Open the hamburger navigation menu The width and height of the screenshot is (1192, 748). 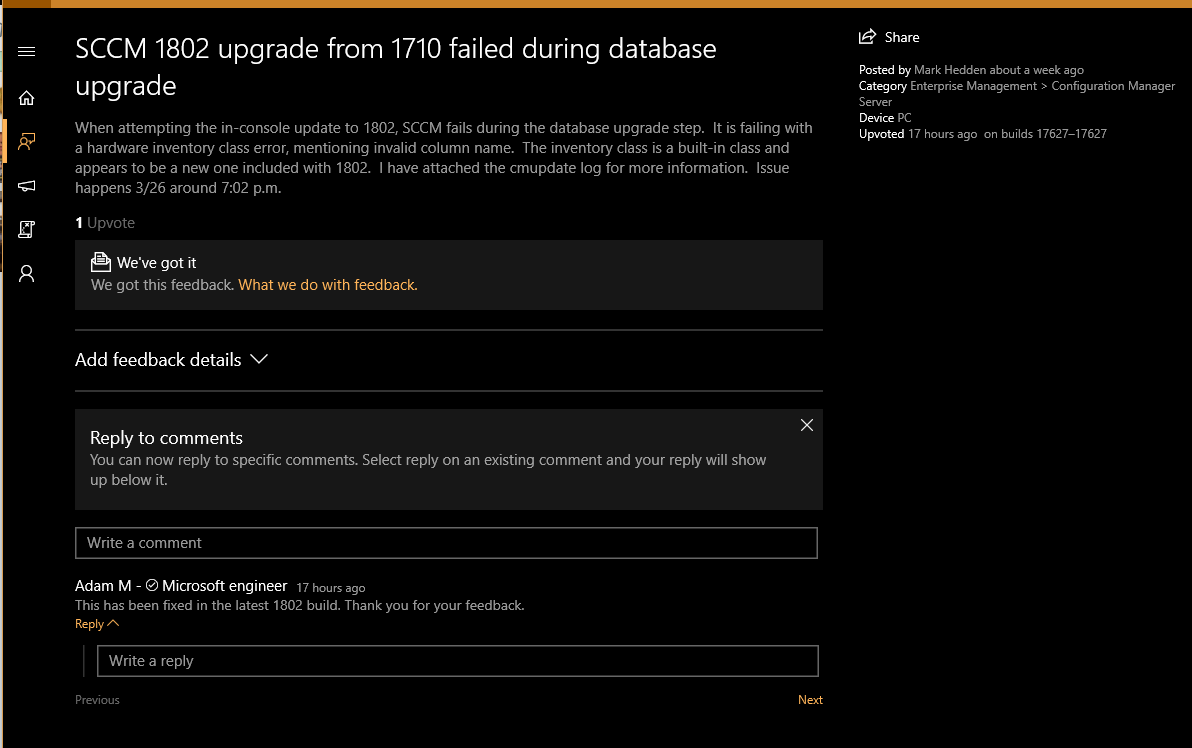[27, 52]
